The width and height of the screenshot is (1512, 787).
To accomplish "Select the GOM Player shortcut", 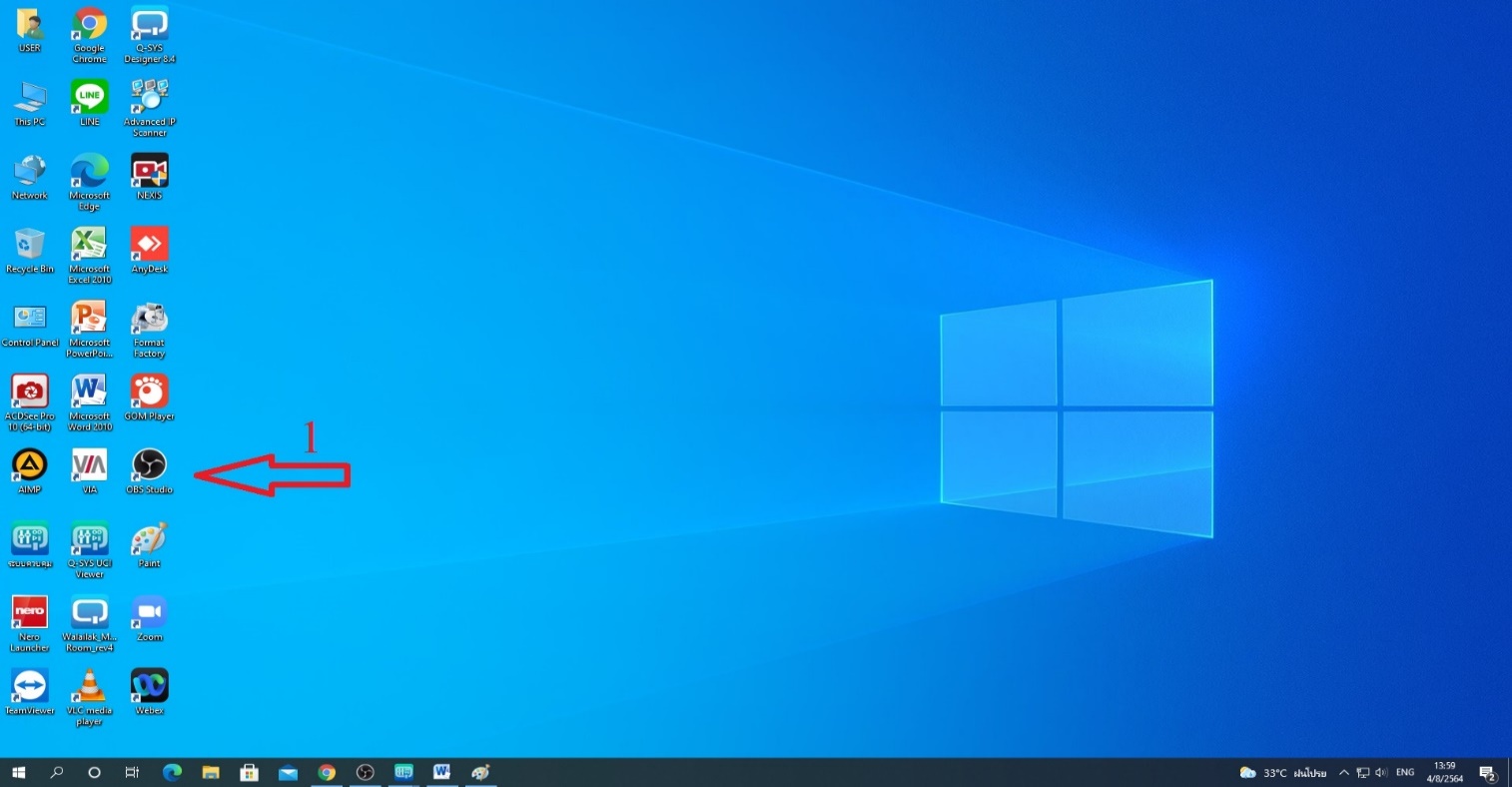I will (x=150, y=398).
